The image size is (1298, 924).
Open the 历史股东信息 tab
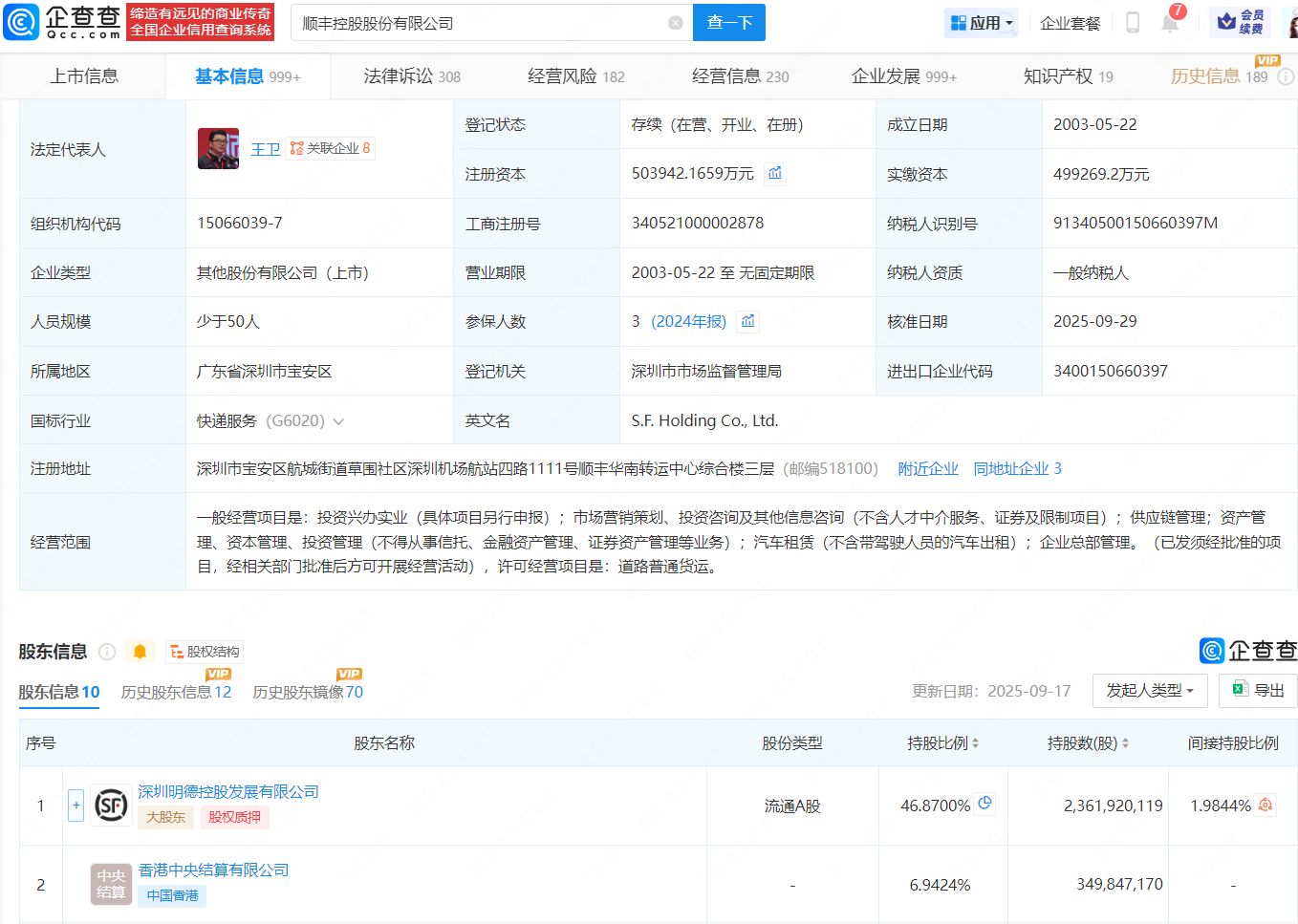coord(176,692)
